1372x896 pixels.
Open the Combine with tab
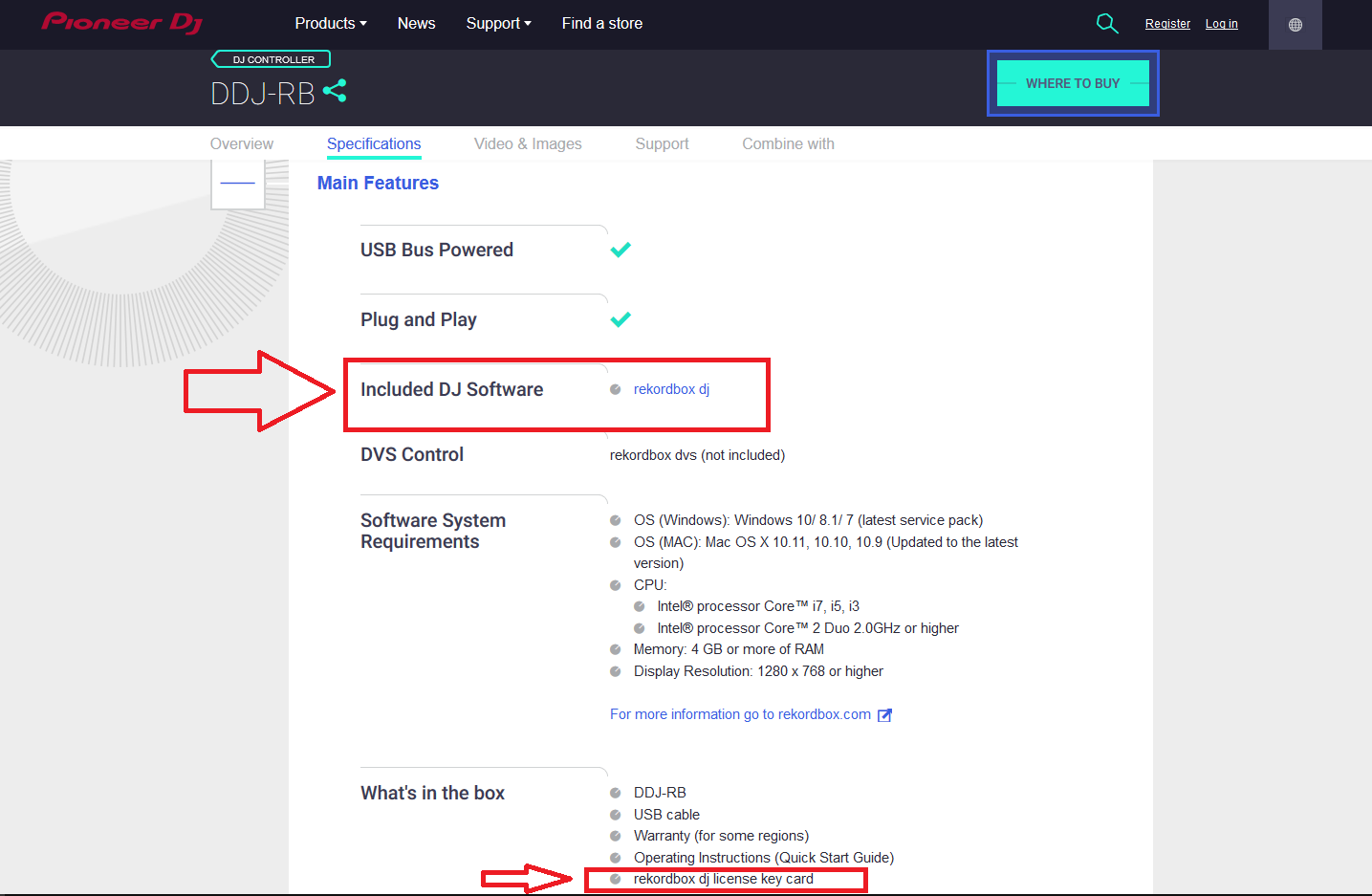pyautogui.click(x=788, y=143)
